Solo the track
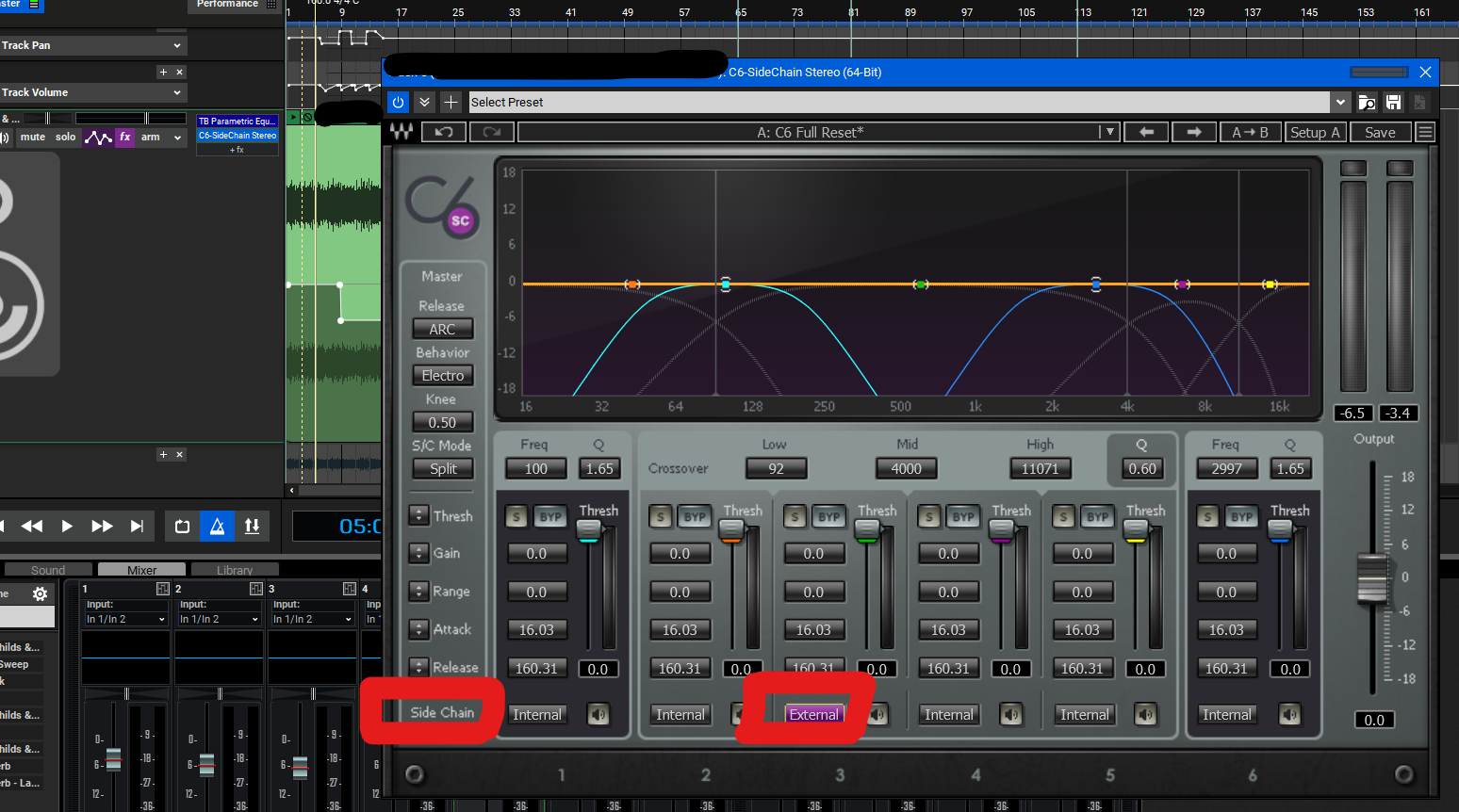This screenshot has height=812, width=1459. (x=66, y=138)
